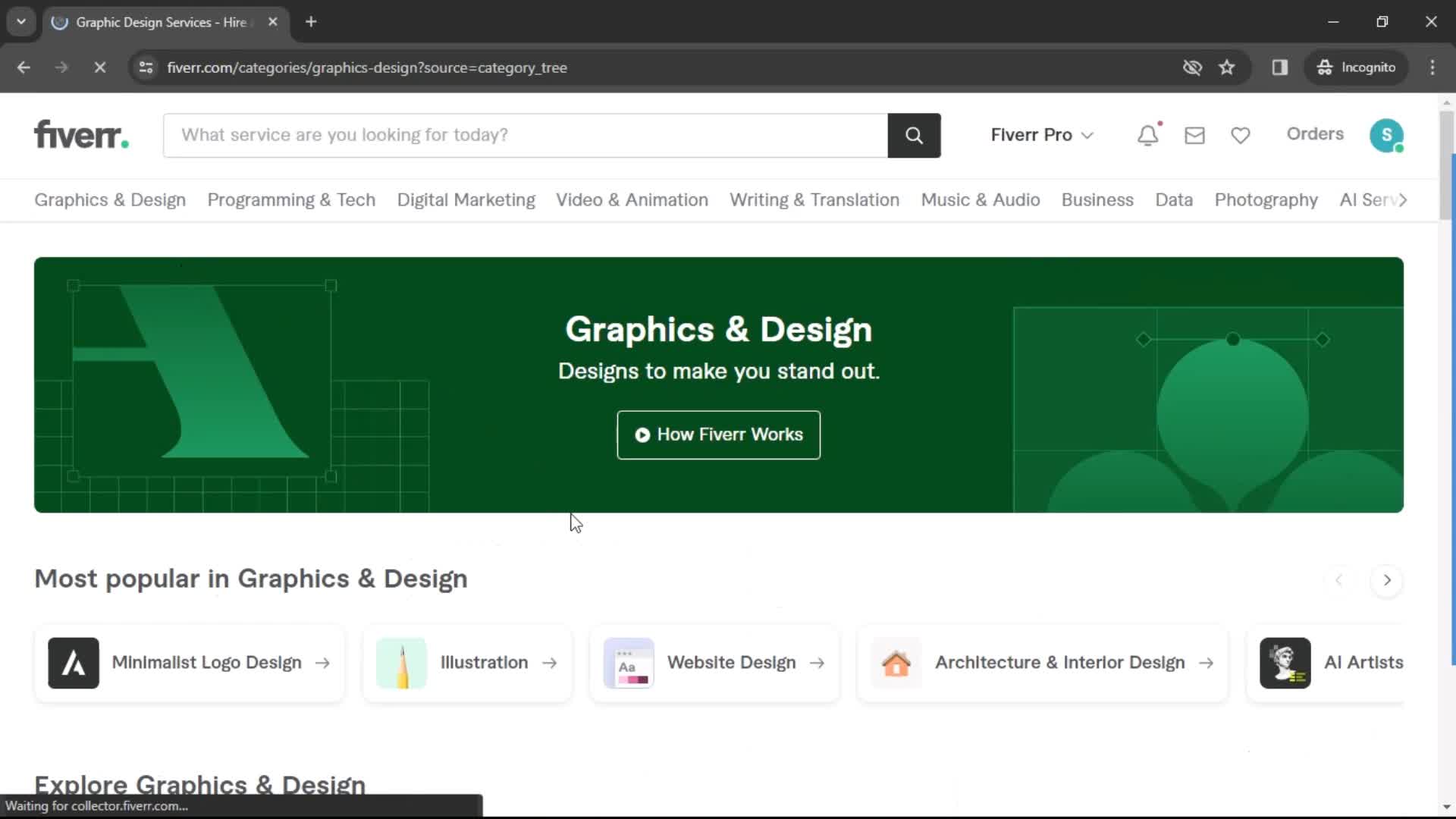Open the Chrome three-dot menu

tap(1432, 67)
